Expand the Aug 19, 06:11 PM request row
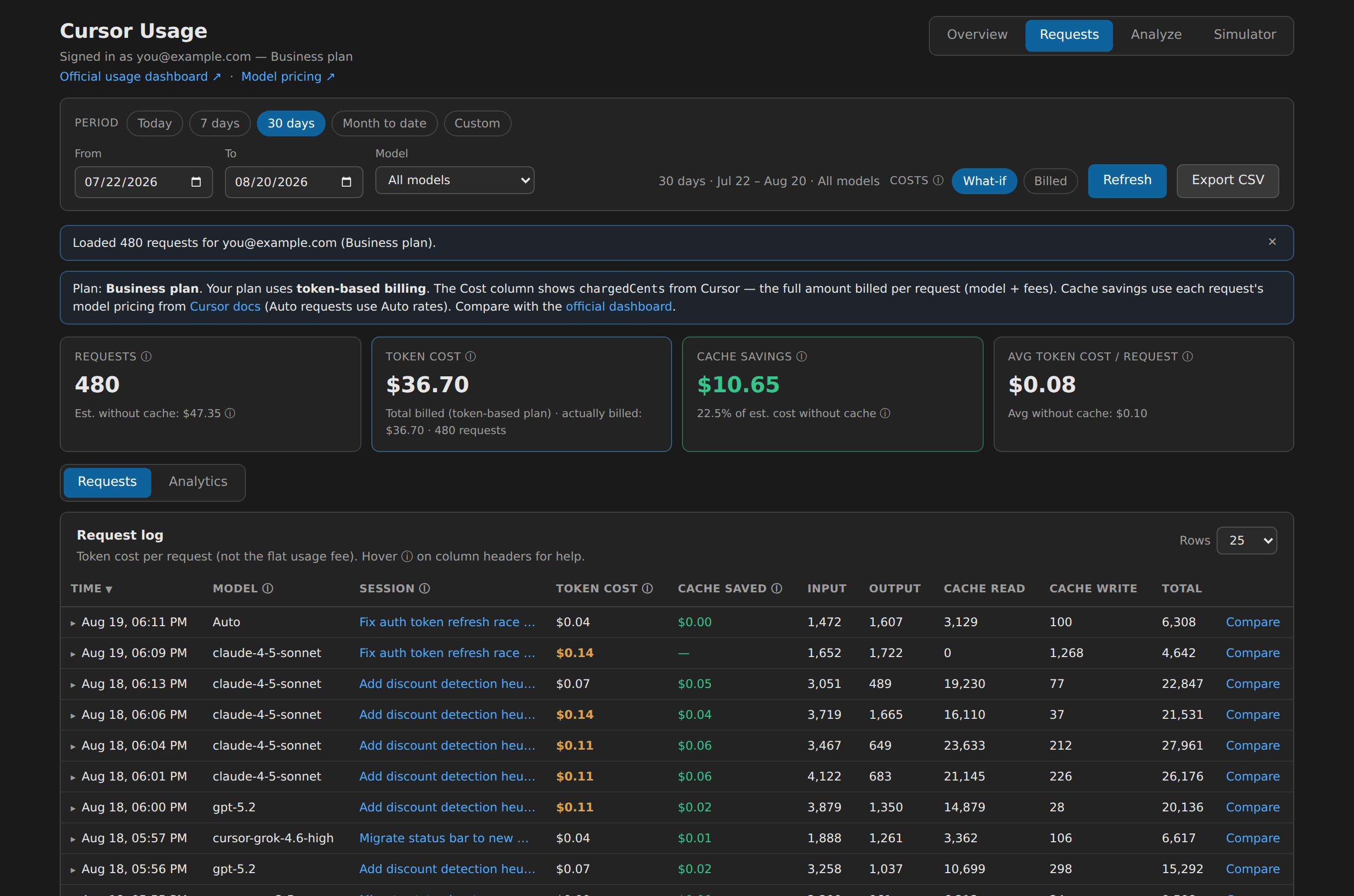Image resolution: width=1354 pixels, height=896 pixels. 73,623
